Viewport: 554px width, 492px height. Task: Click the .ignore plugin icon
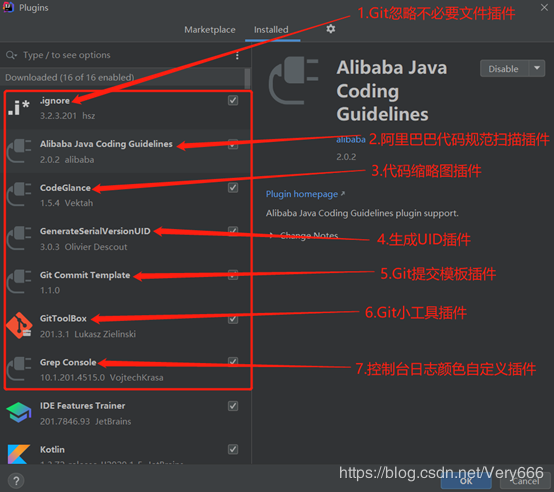[19, 107]
